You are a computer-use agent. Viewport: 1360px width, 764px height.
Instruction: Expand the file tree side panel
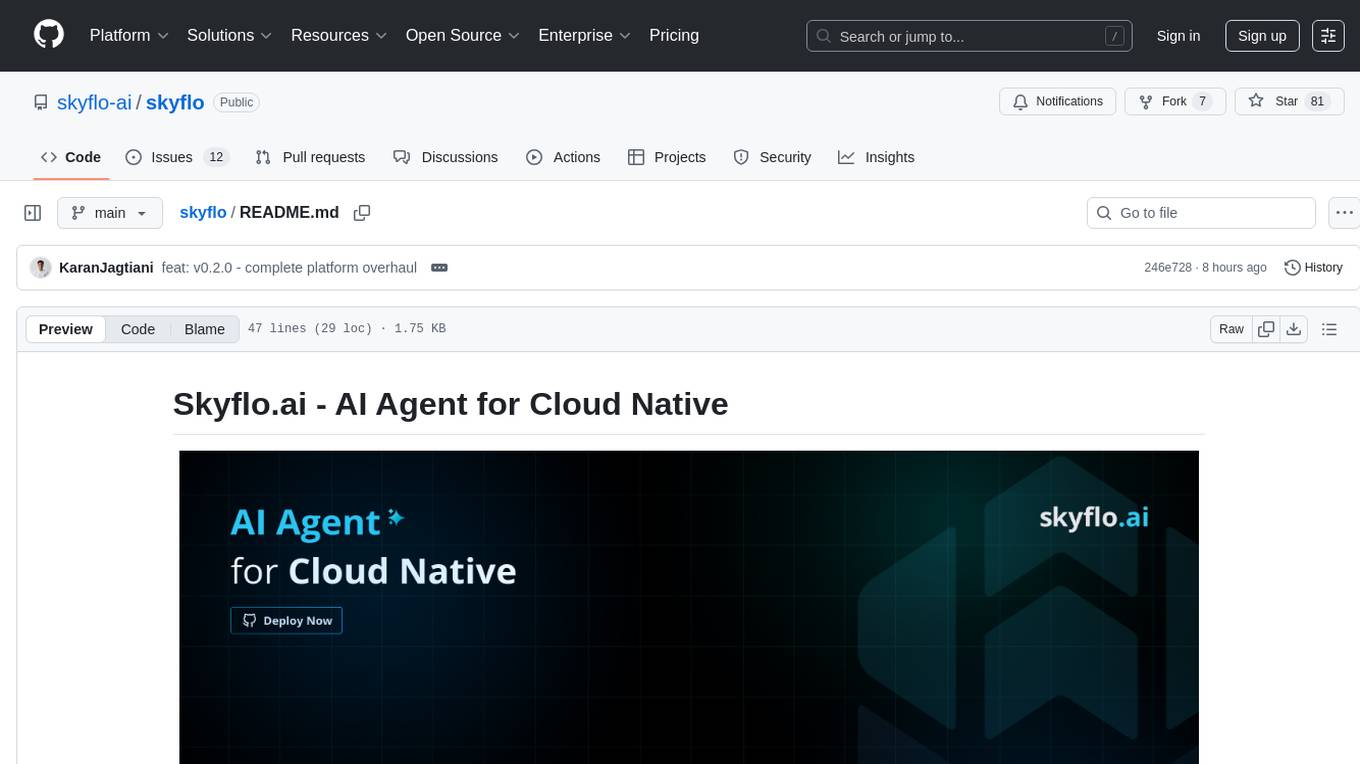click(33, 213)
